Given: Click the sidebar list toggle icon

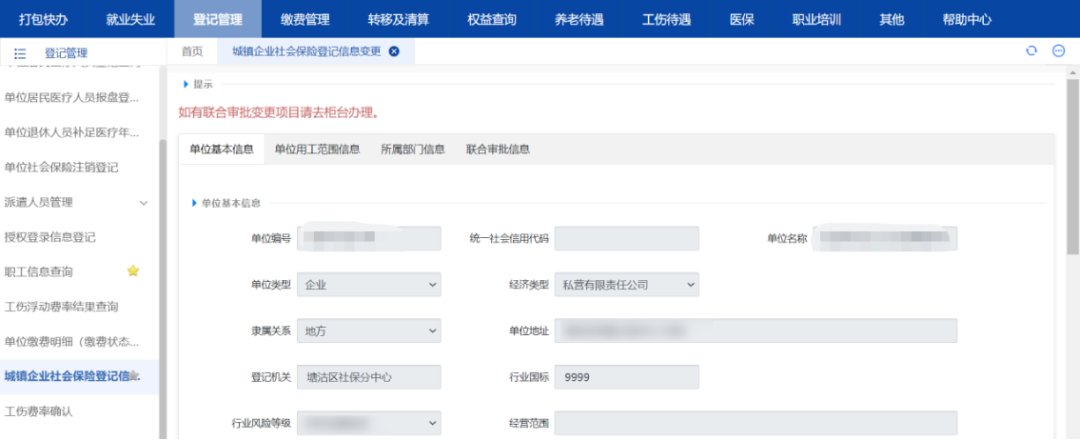Looking at the screenshot, I should click(20, 53).
